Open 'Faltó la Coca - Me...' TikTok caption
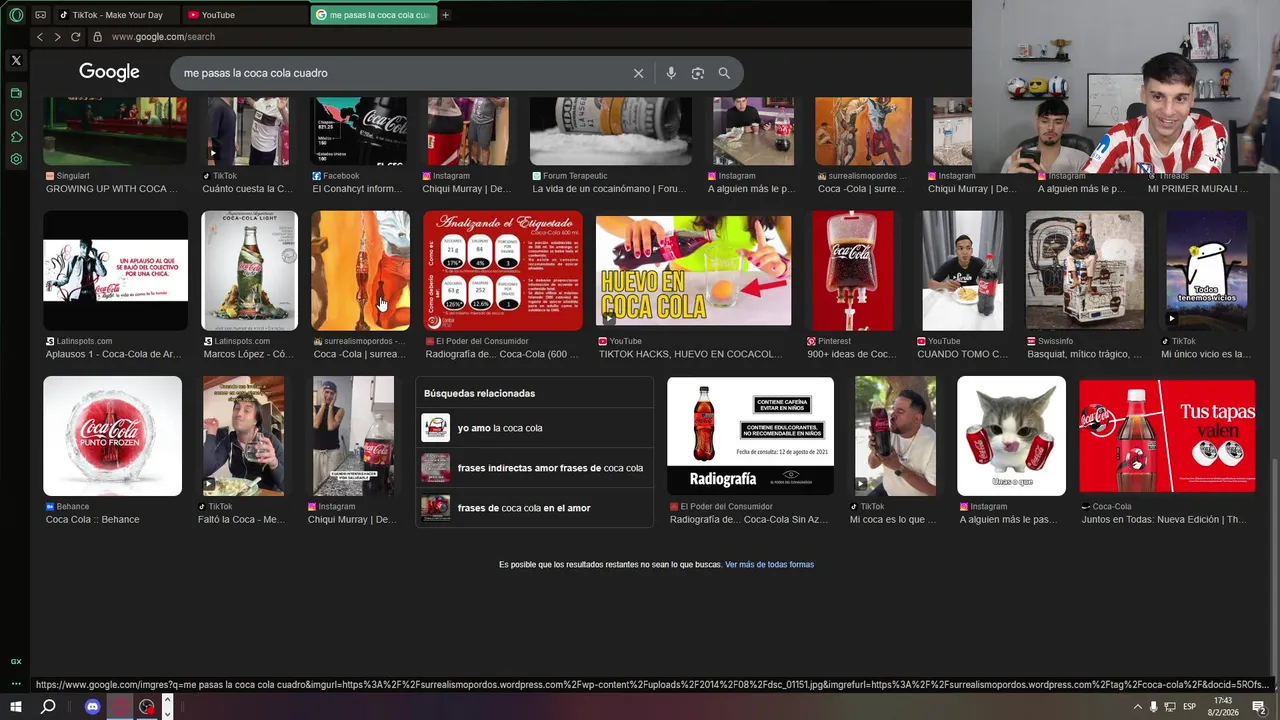The width and height of the screenshot is (1280, 720). tap(241, 520)
